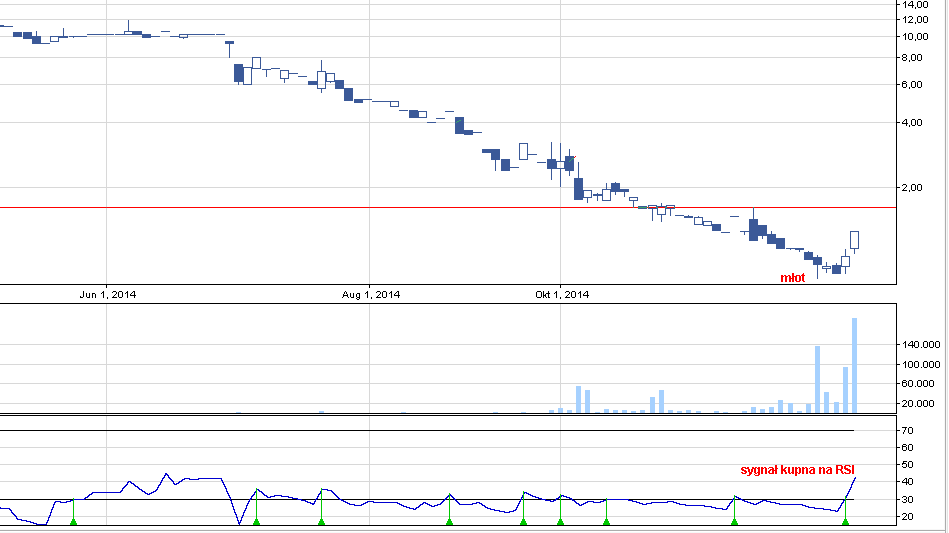Click the 'Aug 1, 2014' date label
The height and width of the screenshot is (533, 949).
point(371,294)
